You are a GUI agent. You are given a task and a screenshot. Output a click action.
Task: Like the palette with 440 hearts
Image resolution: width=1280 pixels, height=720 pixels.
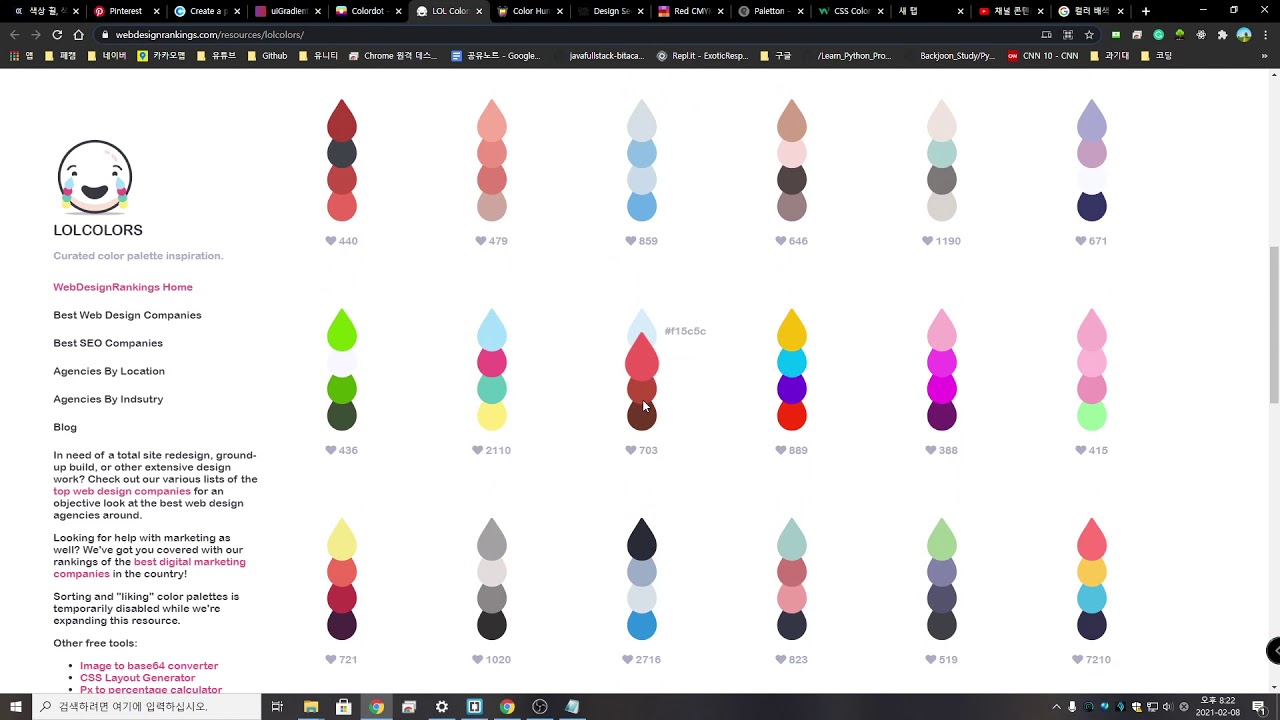pos(331,241)
